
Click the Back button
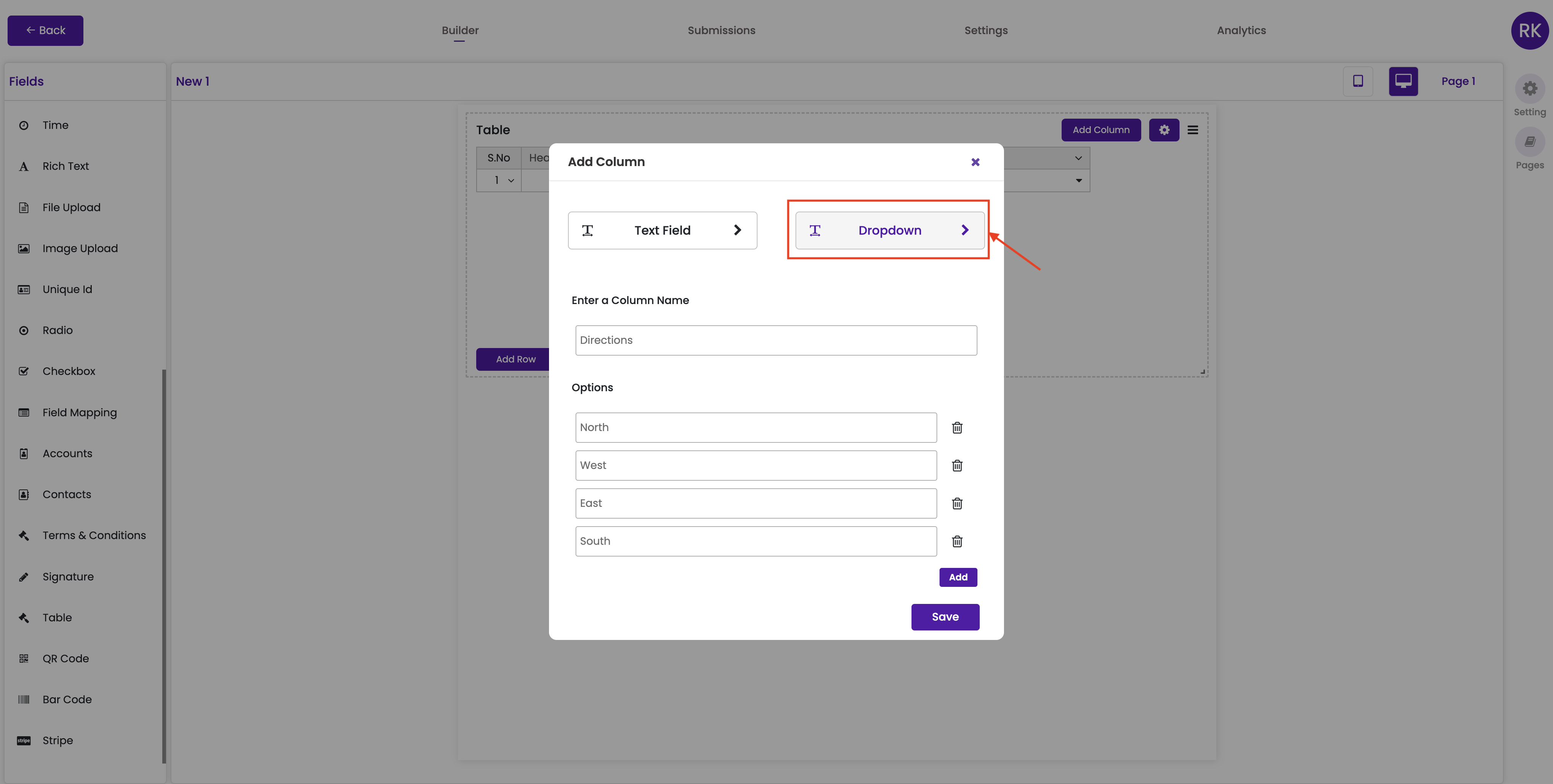pos(45,31)
